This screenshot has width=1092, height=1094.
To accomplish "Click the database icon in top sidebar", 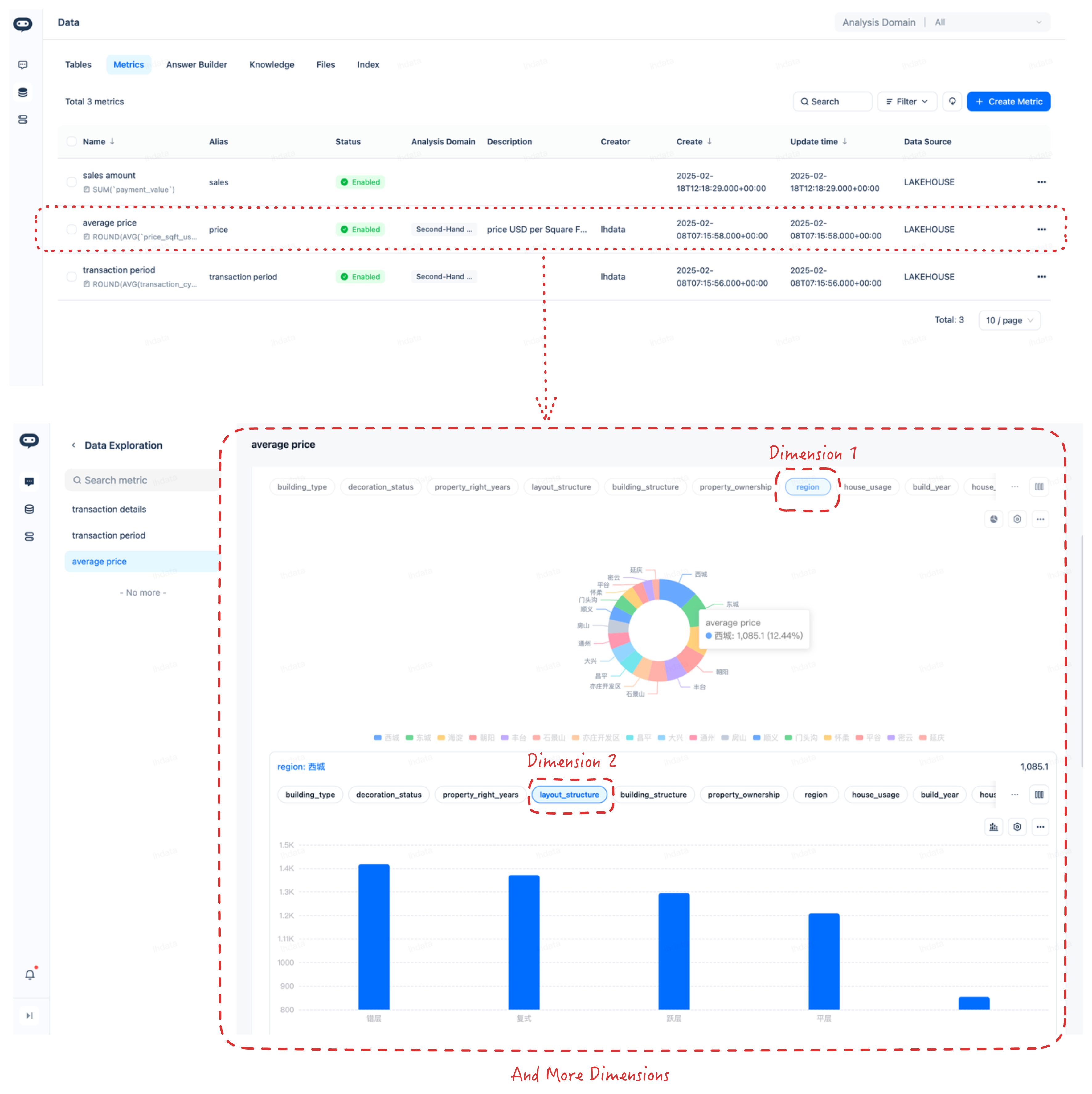I will (x=23, y=92).
